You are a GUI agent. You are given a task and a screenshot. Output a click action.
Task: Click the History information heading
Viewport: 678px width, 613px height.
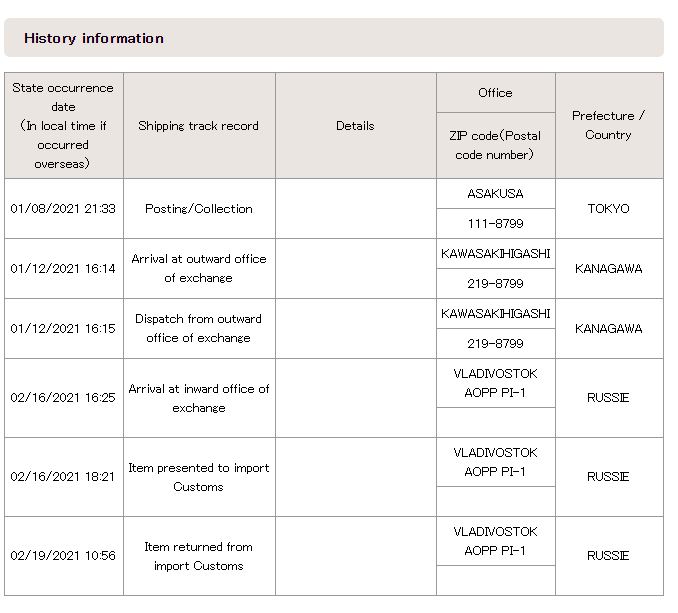coord(94,38)
